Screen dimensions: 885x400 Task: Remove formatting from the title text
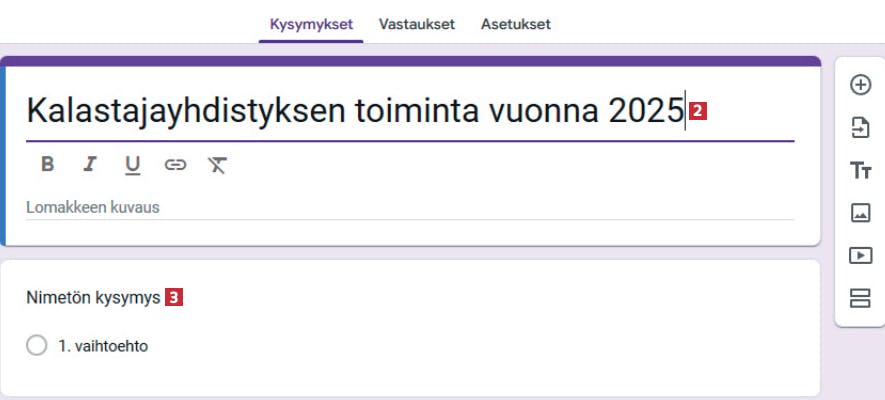pyautogui.click(x=217, y=165)
